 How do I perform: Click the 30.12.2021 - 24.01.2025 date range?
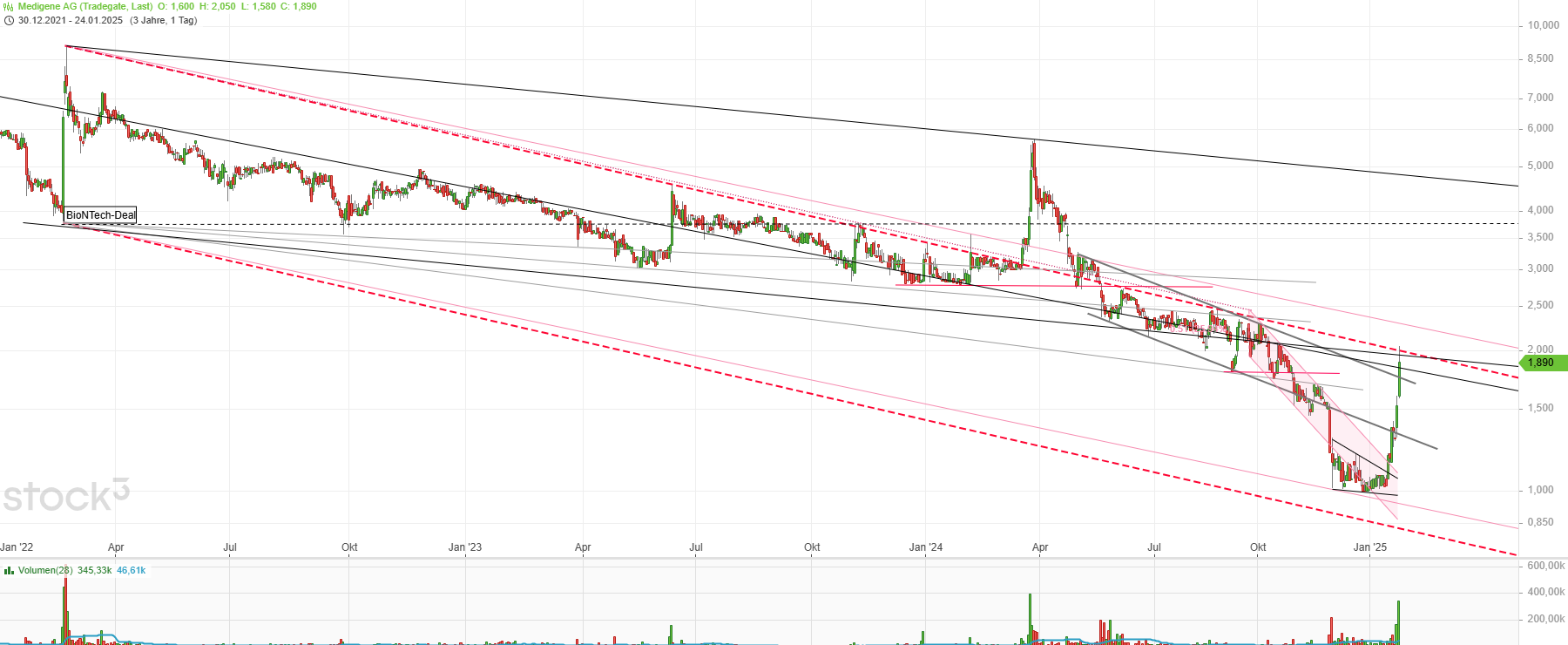(71, 20)
